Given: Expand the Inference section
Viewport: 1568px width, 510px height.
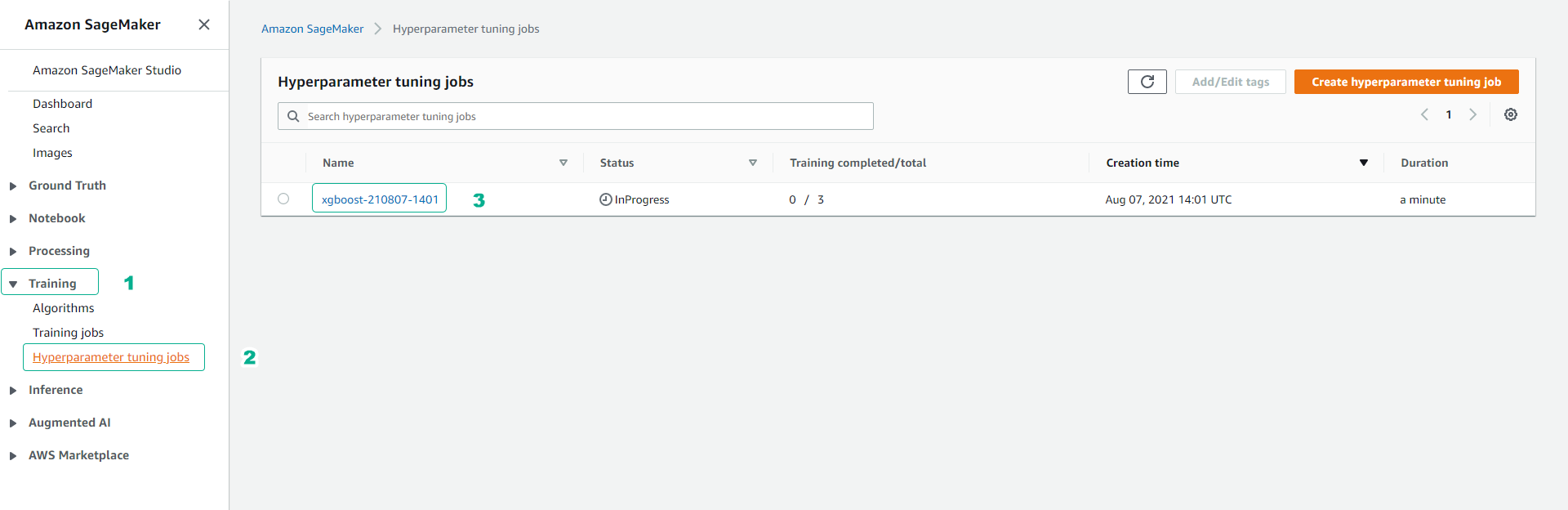Looking at the screenshot, I should pyautogui.click(x=13, y=391).
